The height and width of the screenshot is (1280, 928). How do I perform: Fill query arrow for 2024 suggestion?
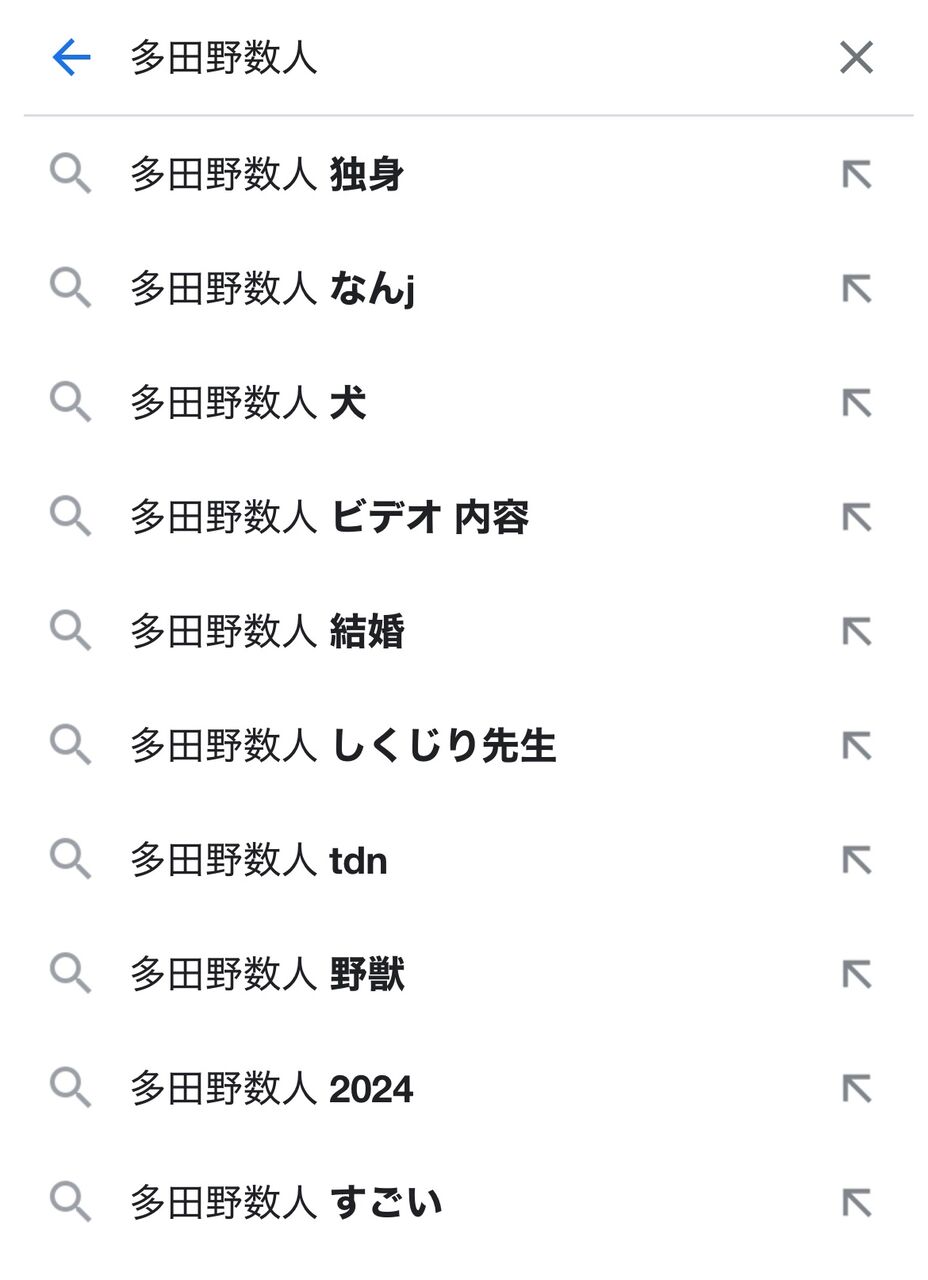click(x=856, y=1088)
